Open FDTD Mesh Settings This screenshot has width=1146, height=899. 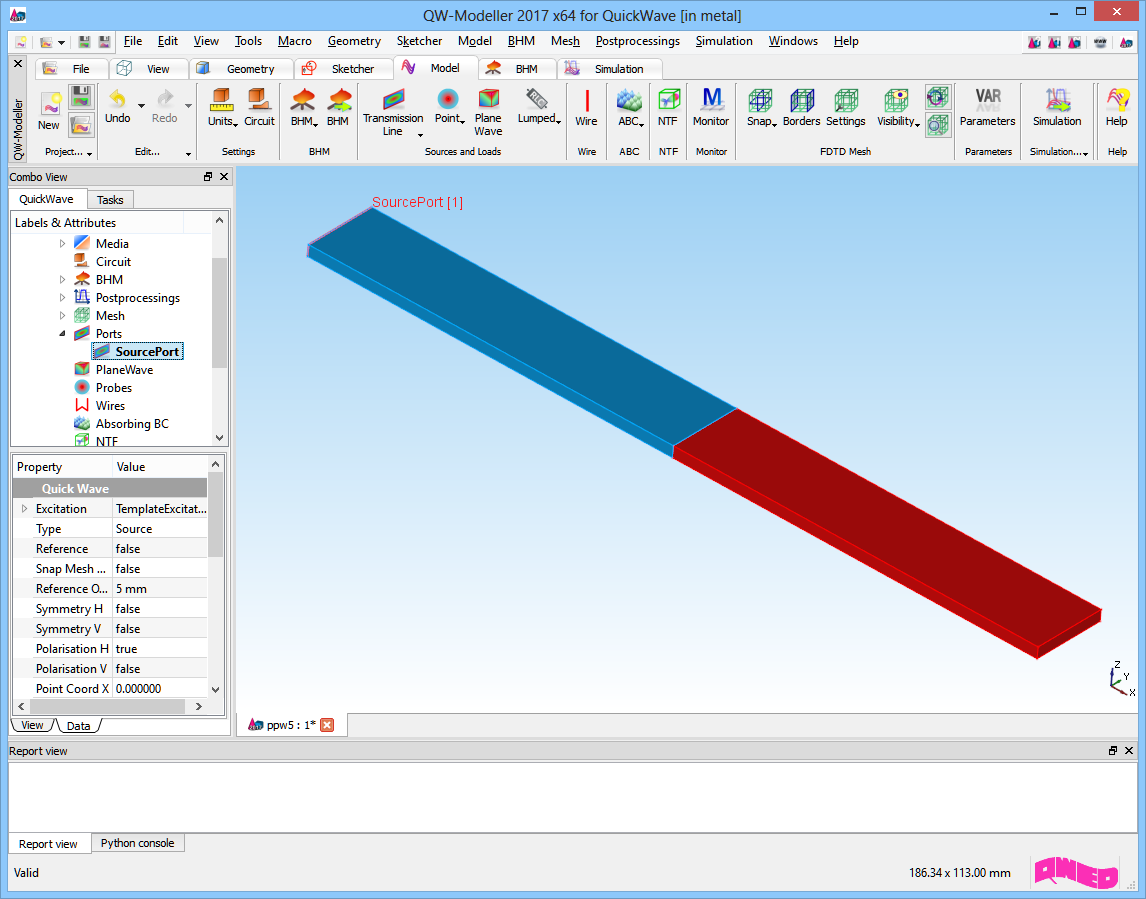846,107
